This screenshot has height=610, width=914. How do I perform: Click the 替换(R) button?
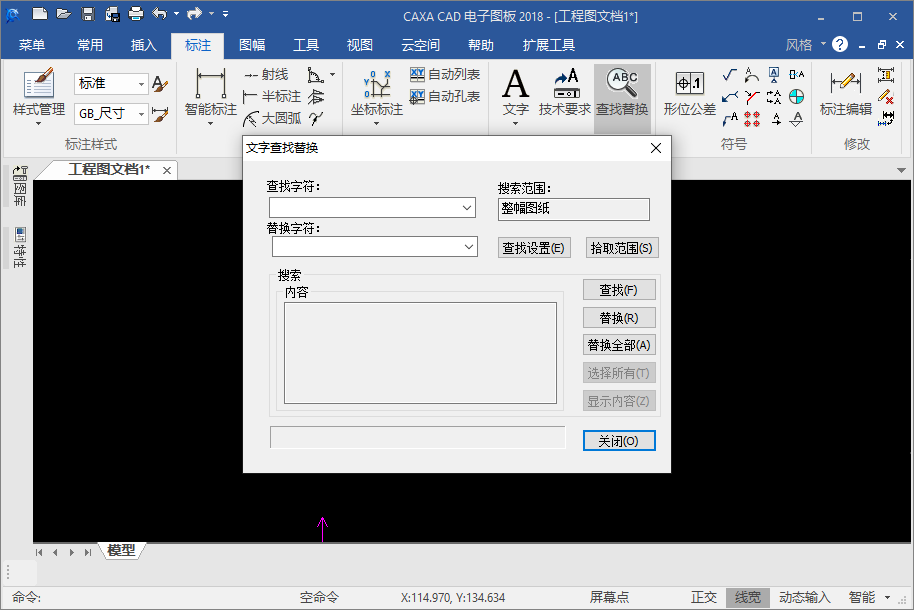click(x=619, y=318)
